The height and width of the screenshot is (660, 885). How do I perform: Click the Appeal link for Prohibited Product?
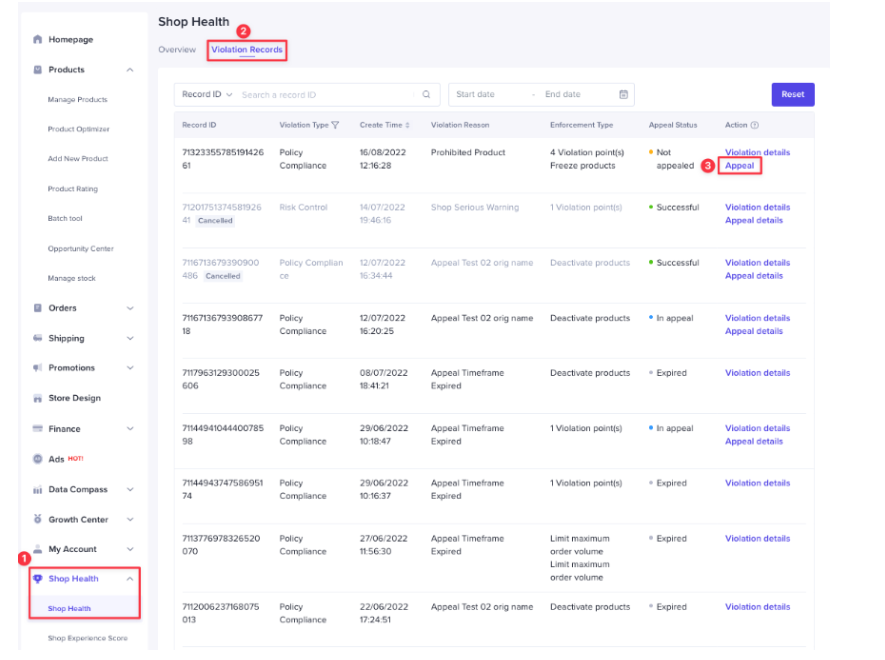point(740,166)
